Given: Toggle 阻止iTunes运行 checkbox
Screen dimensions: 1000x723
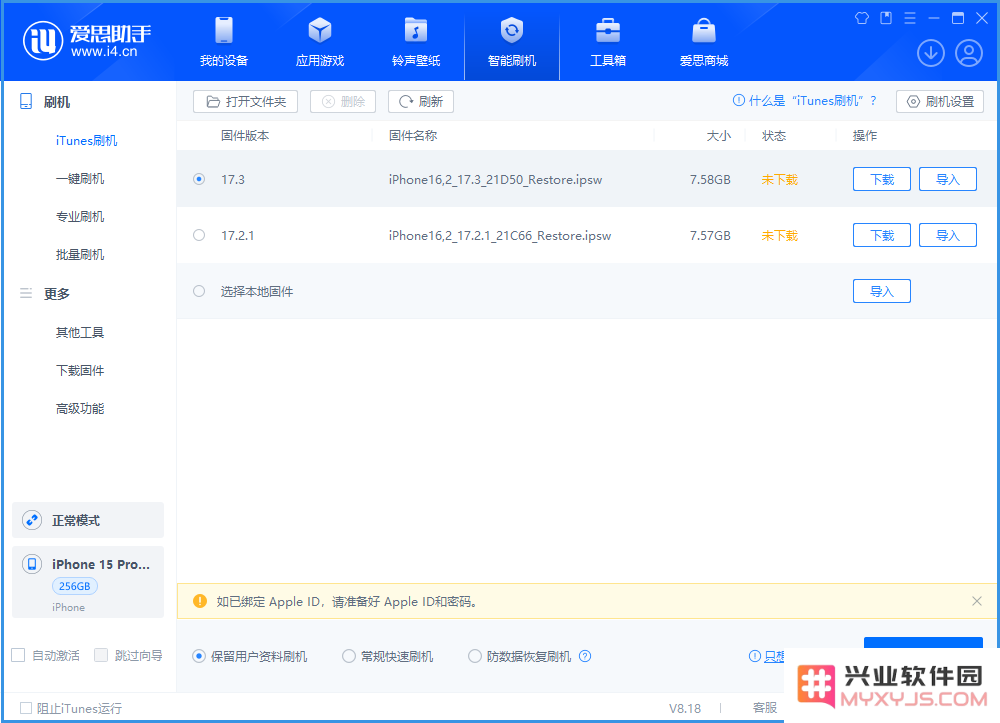Looking at the screenshot, I should click(x=26, y=708).
